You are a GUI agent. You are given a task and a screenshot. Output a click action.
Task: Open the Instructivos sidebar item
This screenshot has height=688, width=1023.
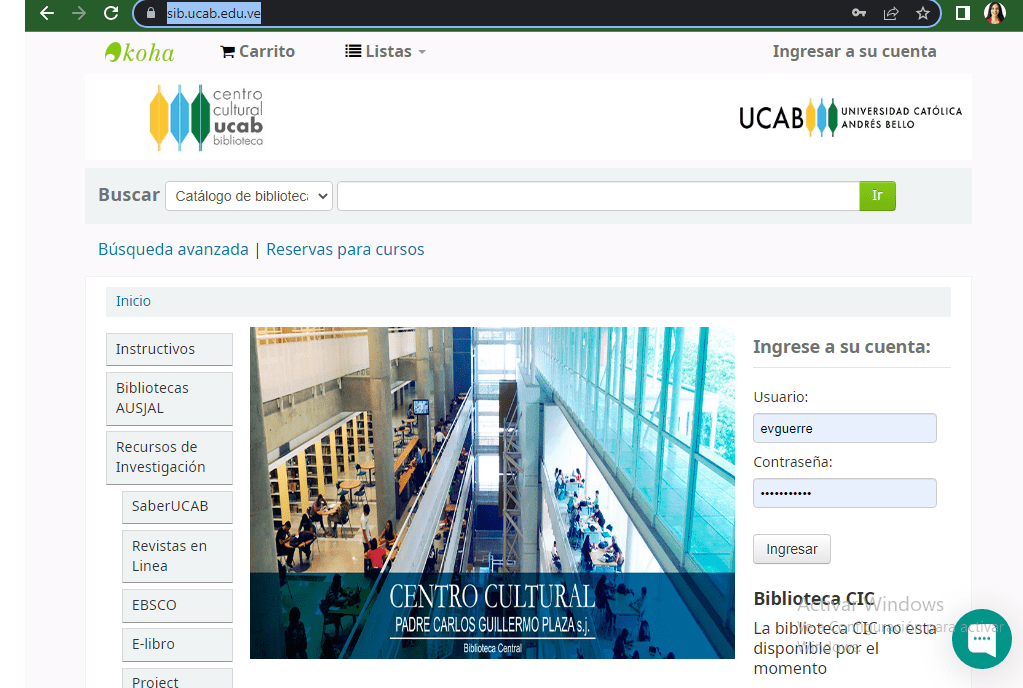[170, 350]
